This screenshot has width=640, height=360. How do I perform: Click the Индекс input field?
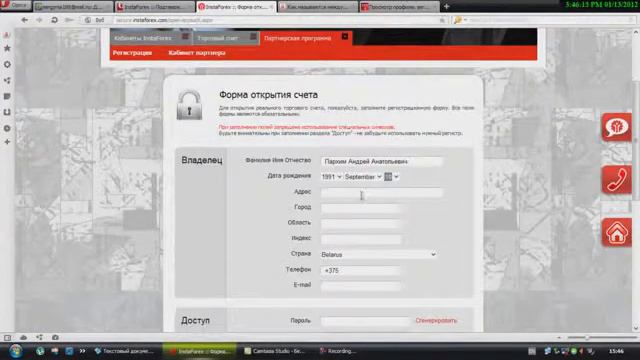coord(361,239)
